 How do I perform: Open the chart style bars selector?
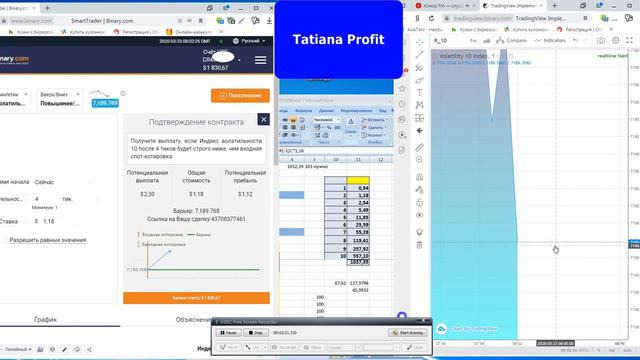tap(487, 40)
